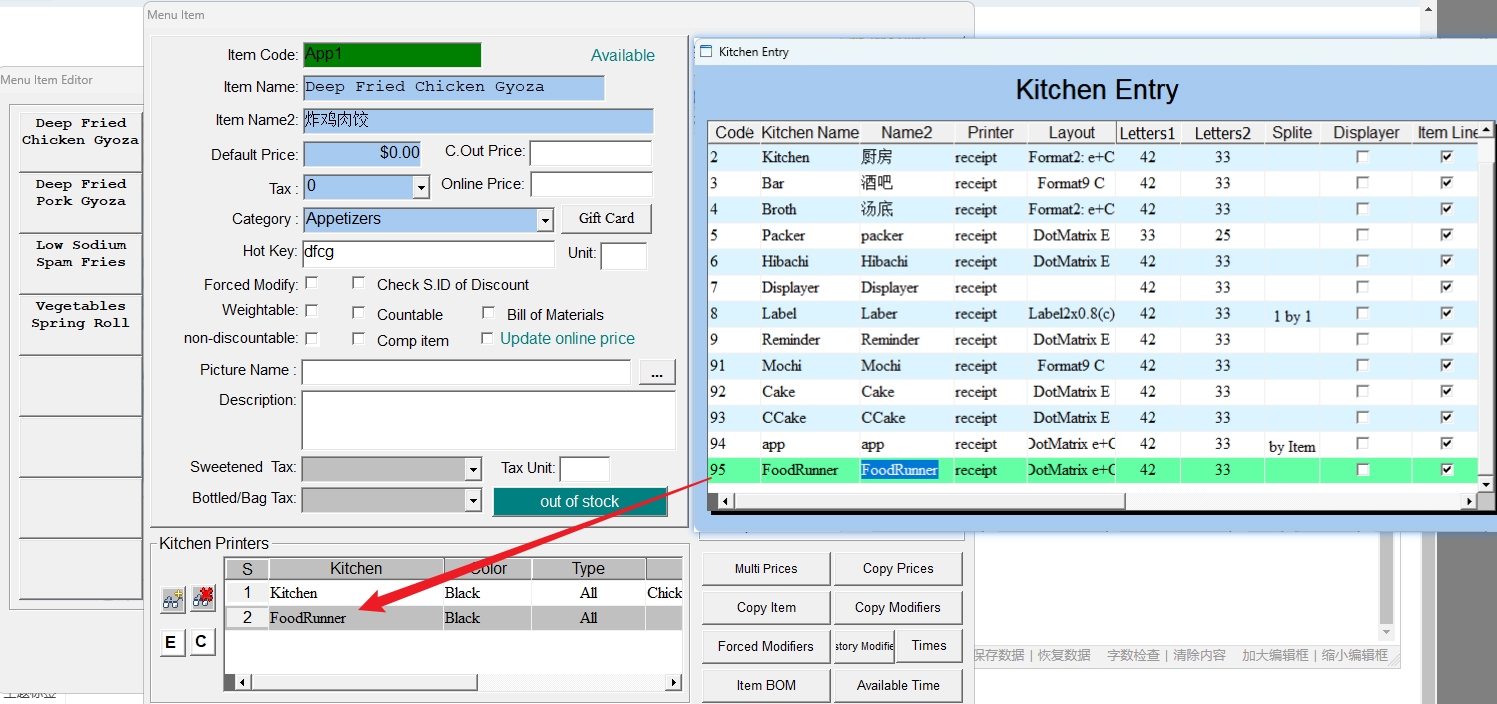1497x704 pixels.
Task: Enable the Bill of Materials checkbox
Action: tap(488, 313)
